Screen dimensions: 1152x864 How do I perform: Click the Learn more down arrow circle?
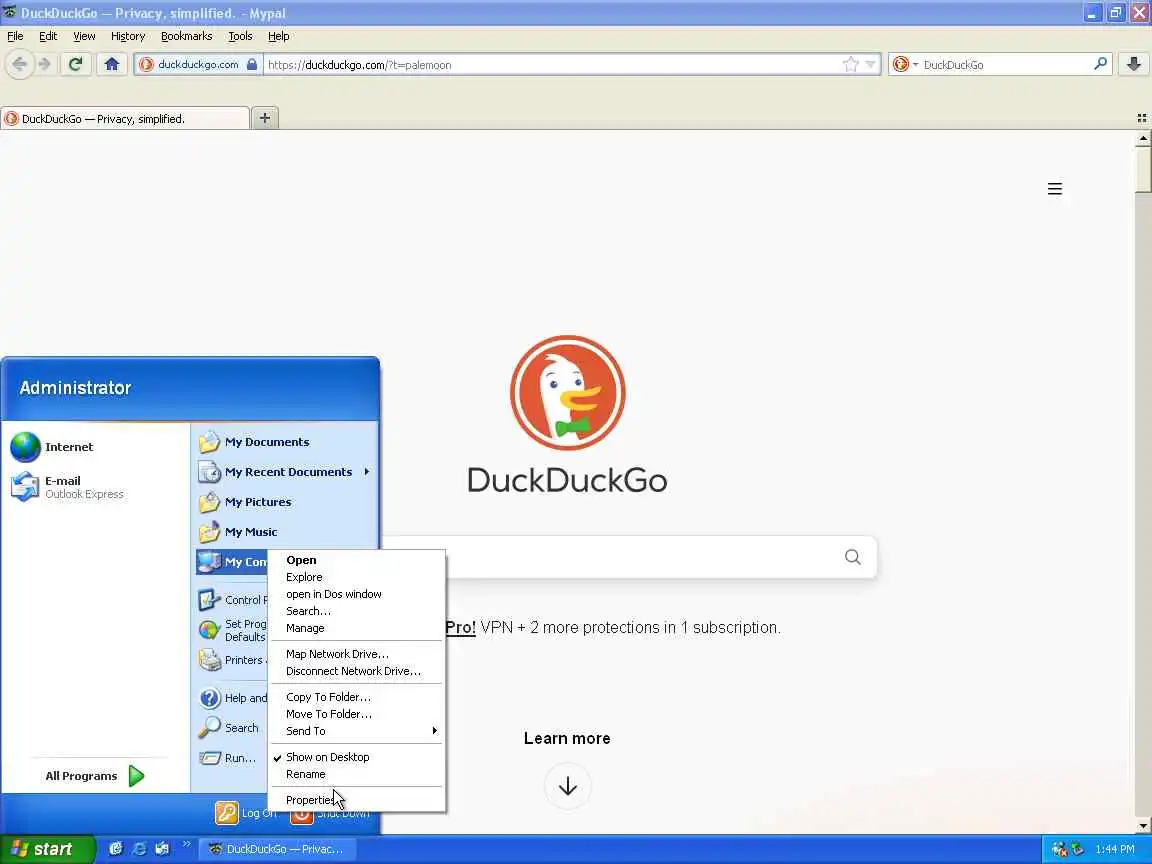tap(567, 786)
